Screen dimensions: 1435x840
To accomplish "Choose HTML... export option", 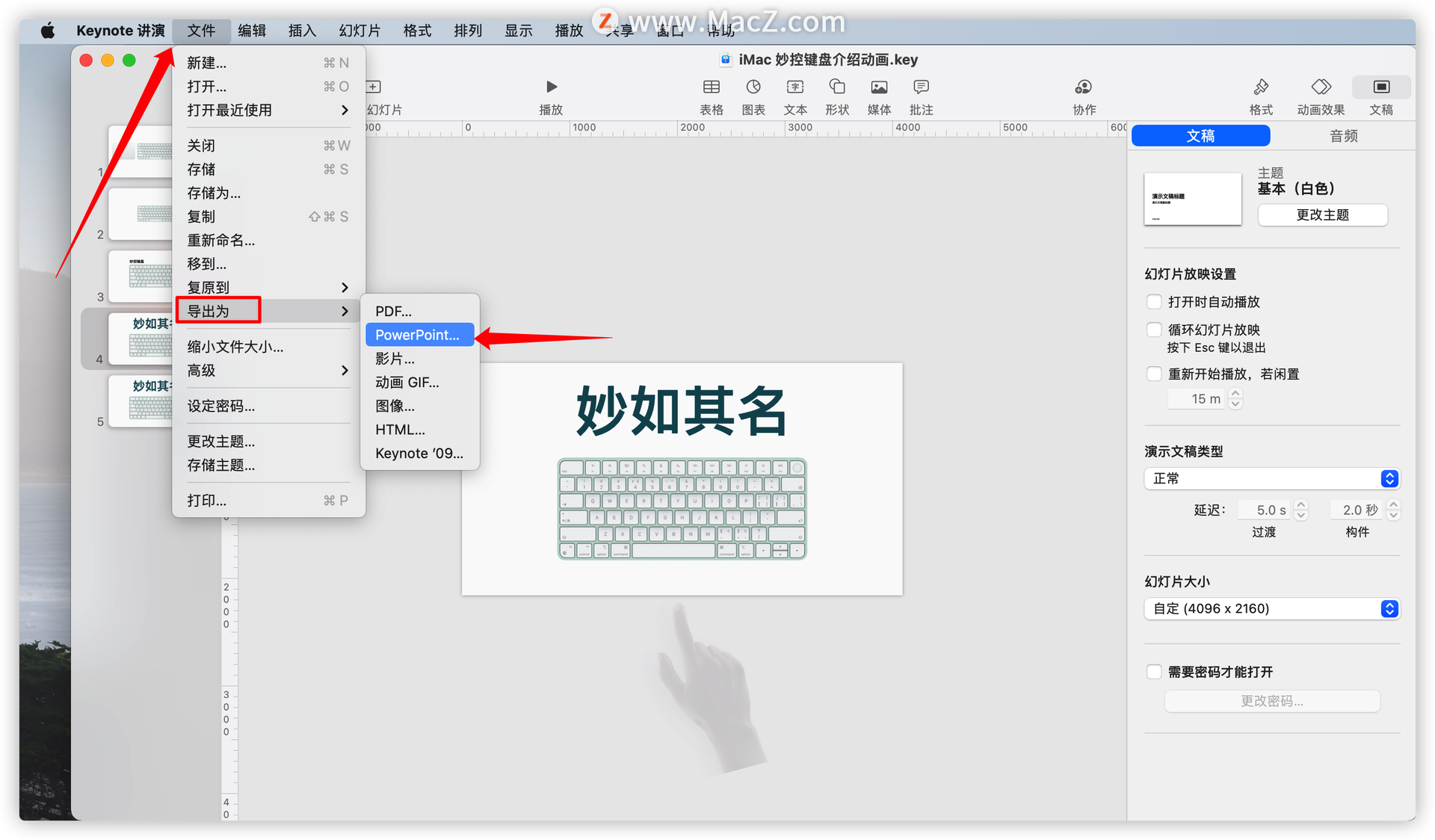I will (419, 430).
